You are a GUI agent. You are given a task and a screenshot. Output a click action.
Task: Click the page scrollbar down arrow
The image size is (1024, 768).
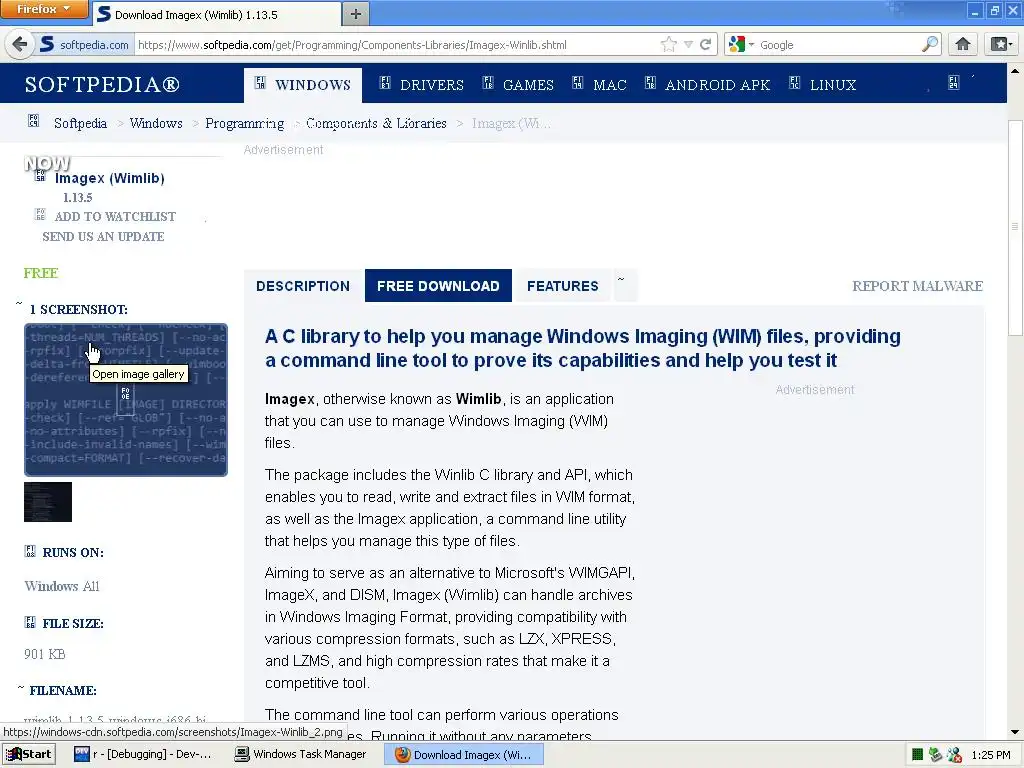(1015, 732)
